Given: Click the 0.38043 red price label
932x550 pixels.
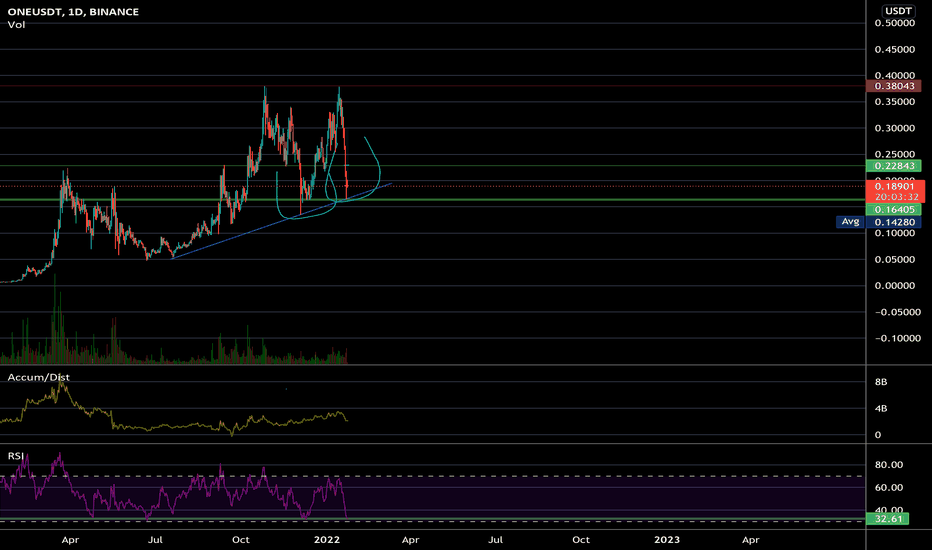Looking at the screenshot, I should coord(893,86).
